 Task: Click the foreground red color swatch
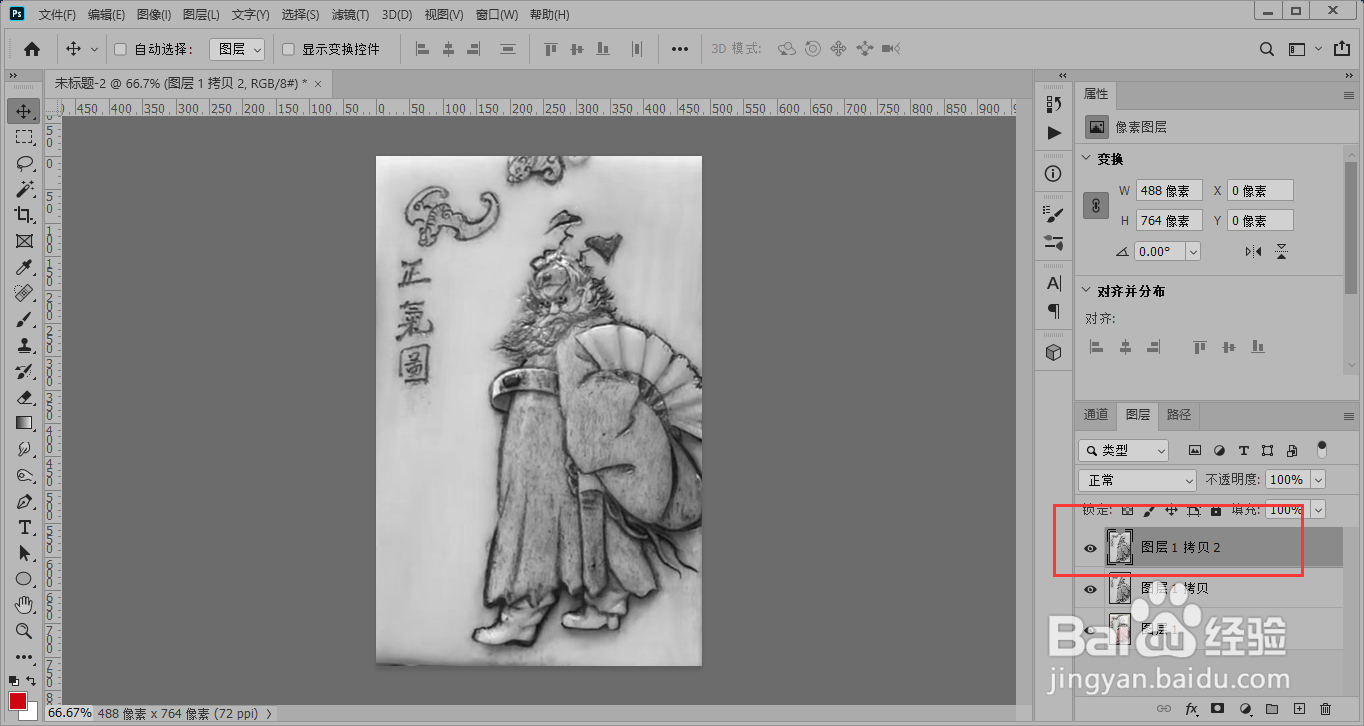(x=18, y=701)
